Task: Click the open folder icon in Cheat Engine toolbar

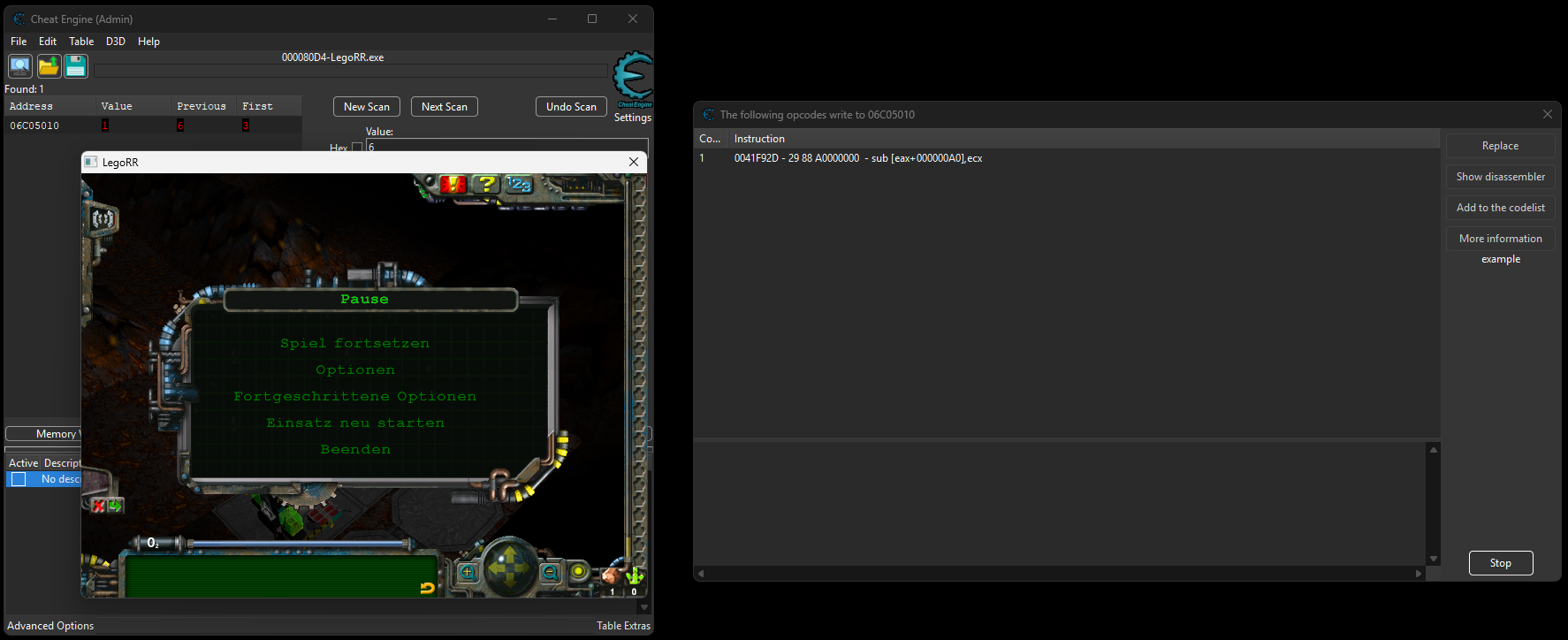Action: (49, 66)
